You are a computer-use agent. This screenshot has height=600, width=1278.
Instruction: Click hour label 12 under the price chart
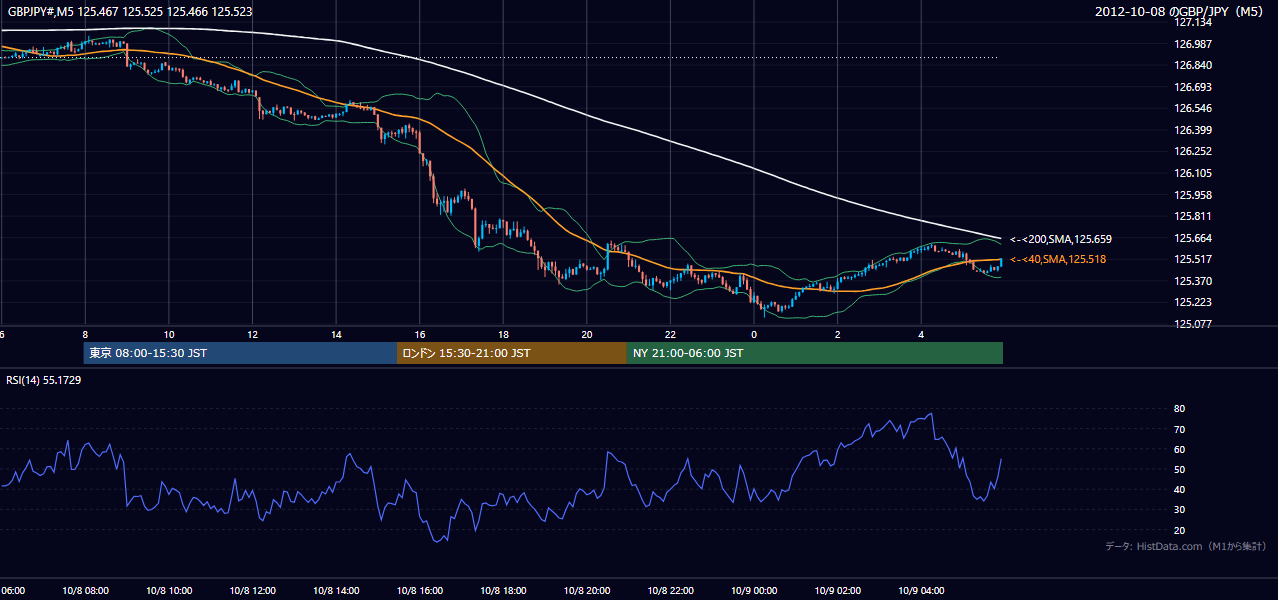[253, 334]
